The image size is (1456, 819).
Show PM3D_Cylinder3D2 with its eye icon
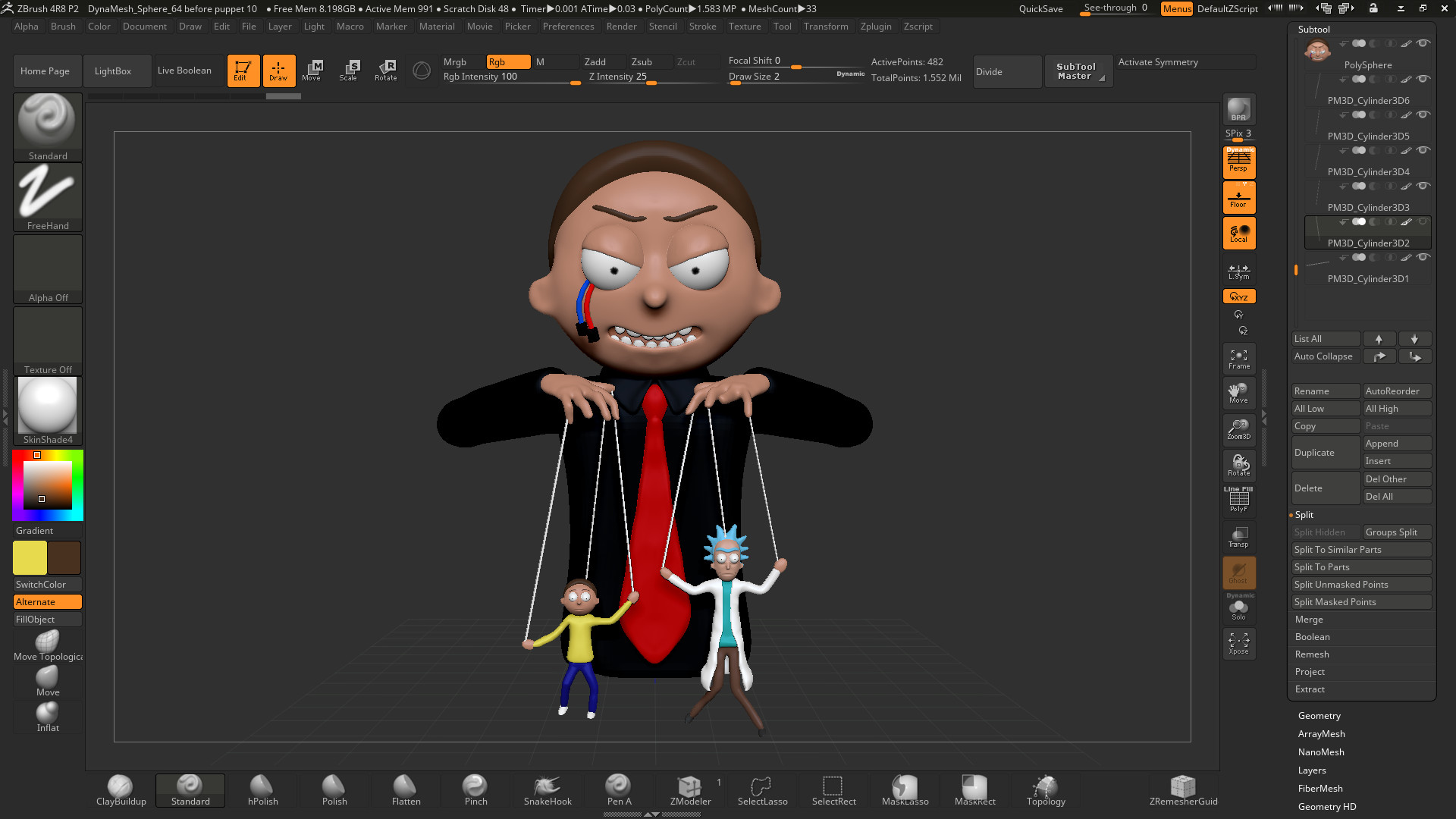[x=1423, y=221]
